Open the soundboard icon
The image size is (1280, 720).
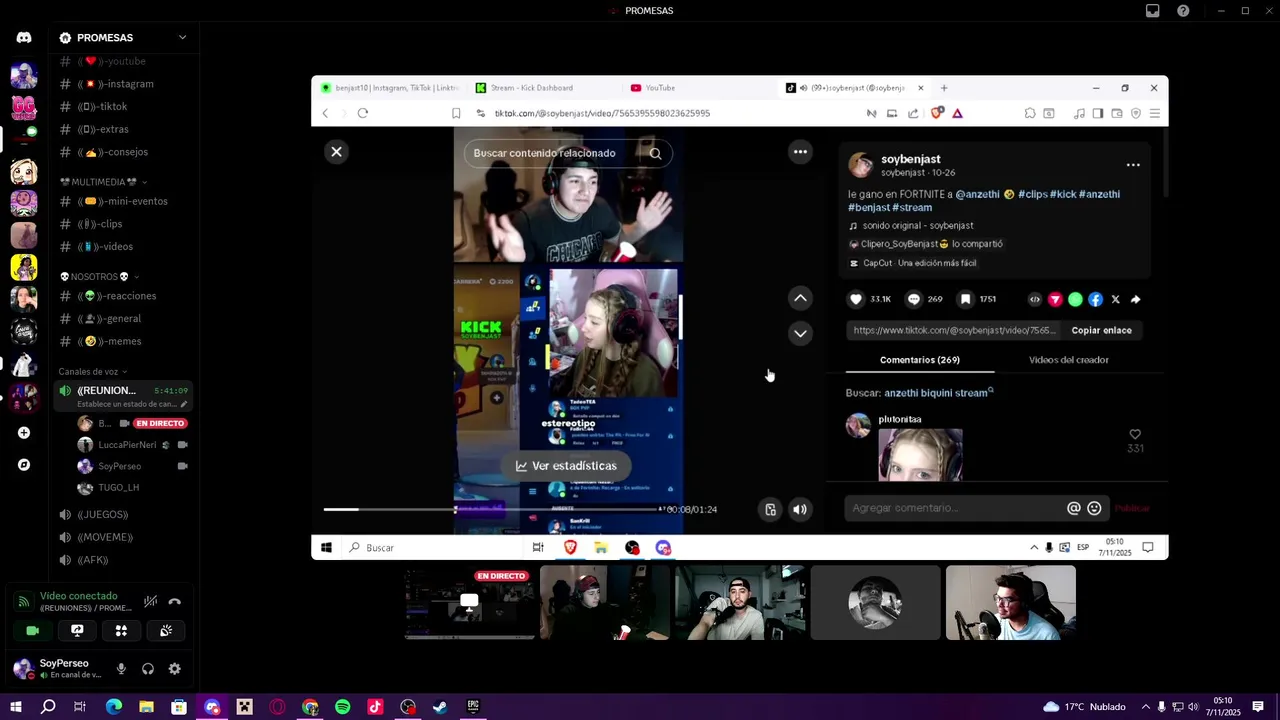[166, 631]
